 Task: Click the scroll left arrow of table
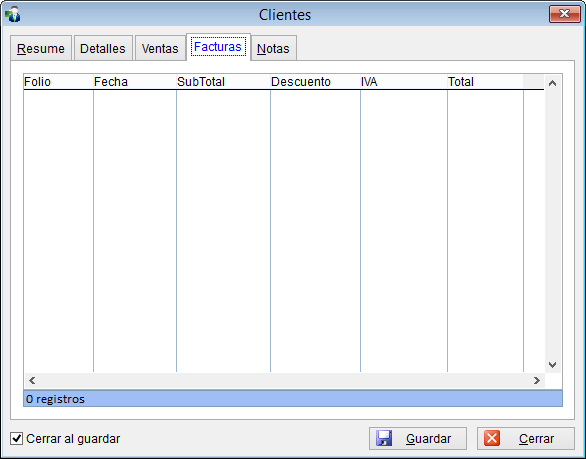32,381
